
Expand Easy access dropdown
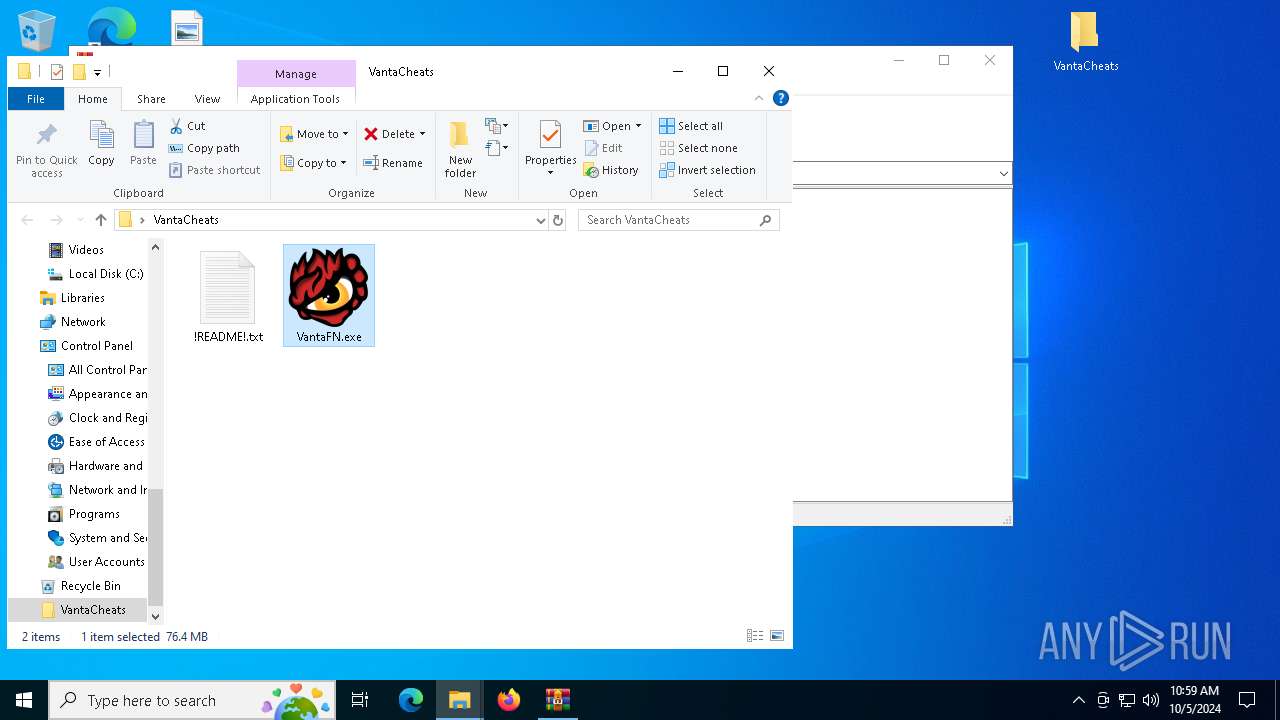click(x=497, y=148)
